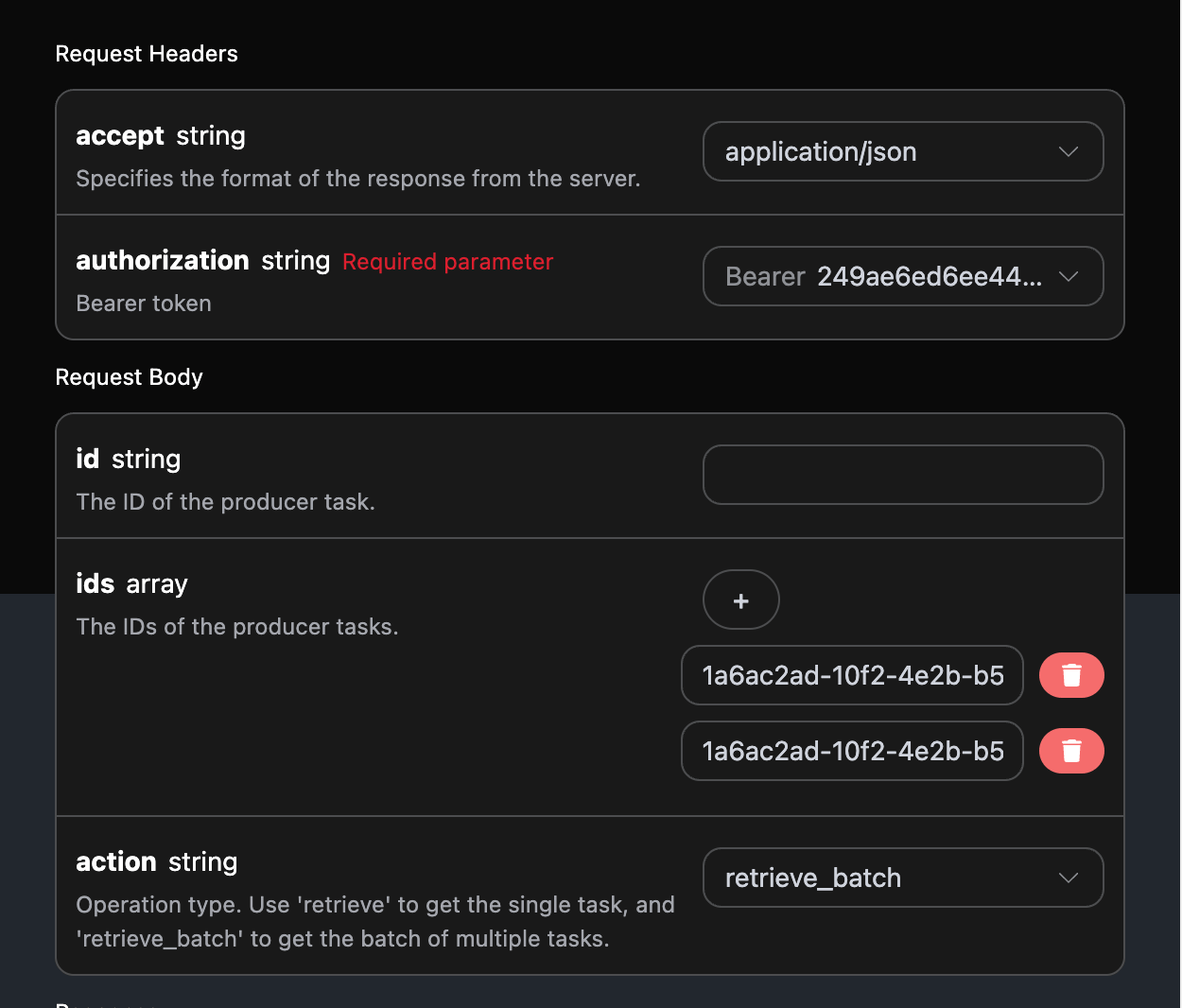
Task: Click the chevron arrow in authorization field
Action: 1068,277
